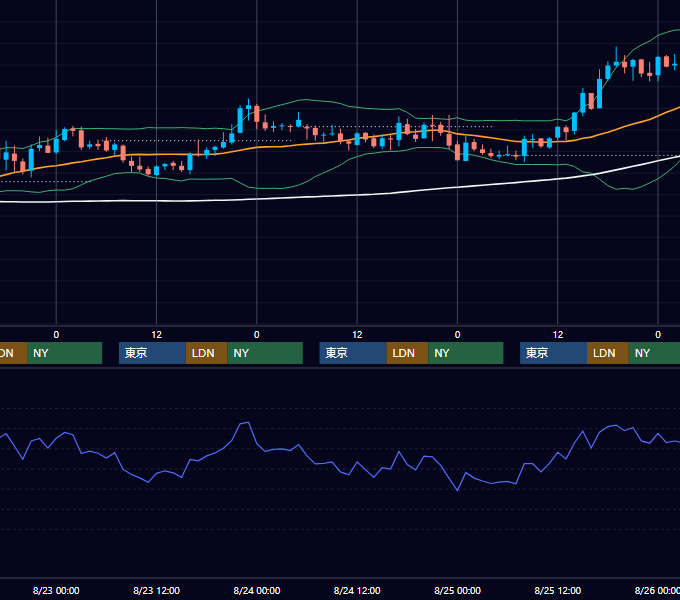680x600 pixels.
Task: Select the 8/24 NY session block
Action: point(466,353)
